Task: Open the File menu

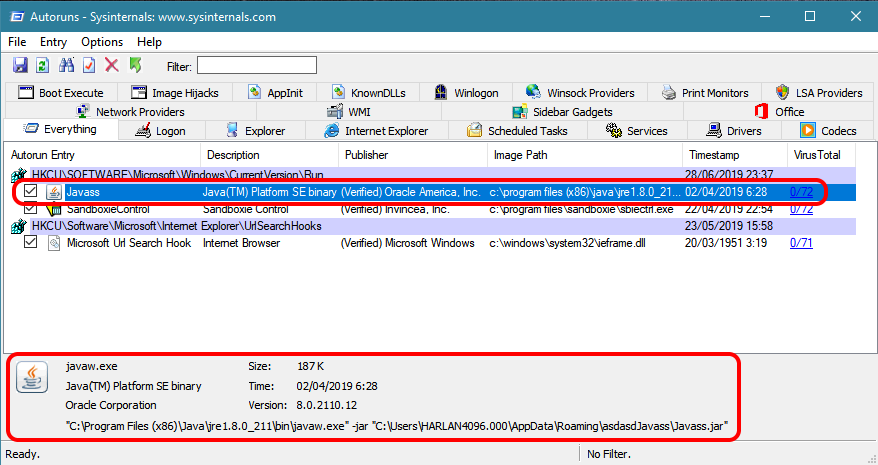Action: [x=17, y=42]
